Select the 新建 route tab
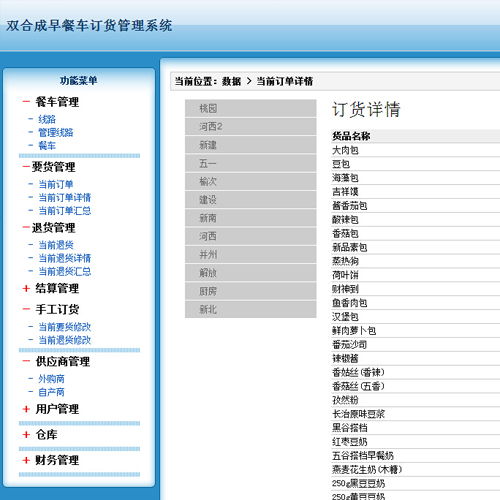500x500 pixels. point(251,145)
